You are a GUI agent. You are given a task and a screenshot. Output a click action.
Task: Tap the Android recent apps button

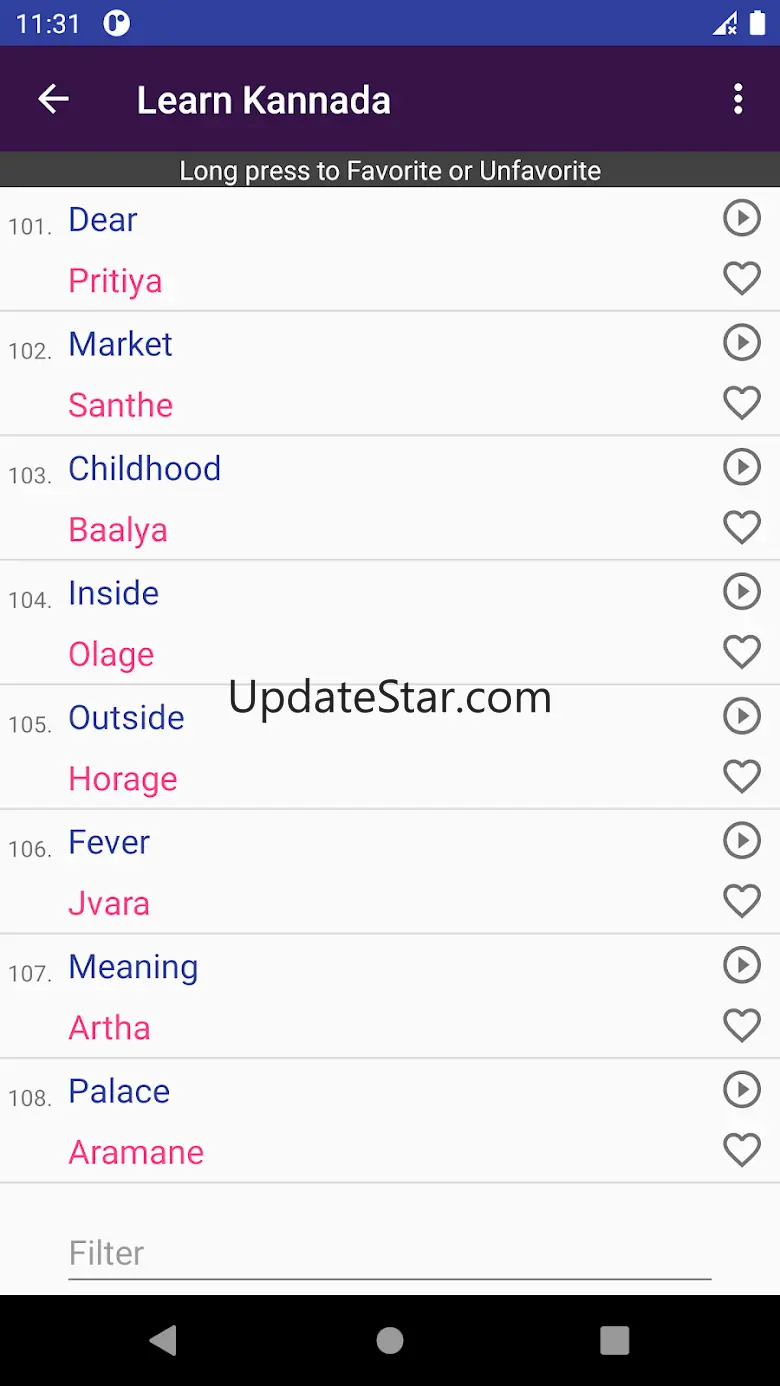[x=614, y=1340]
